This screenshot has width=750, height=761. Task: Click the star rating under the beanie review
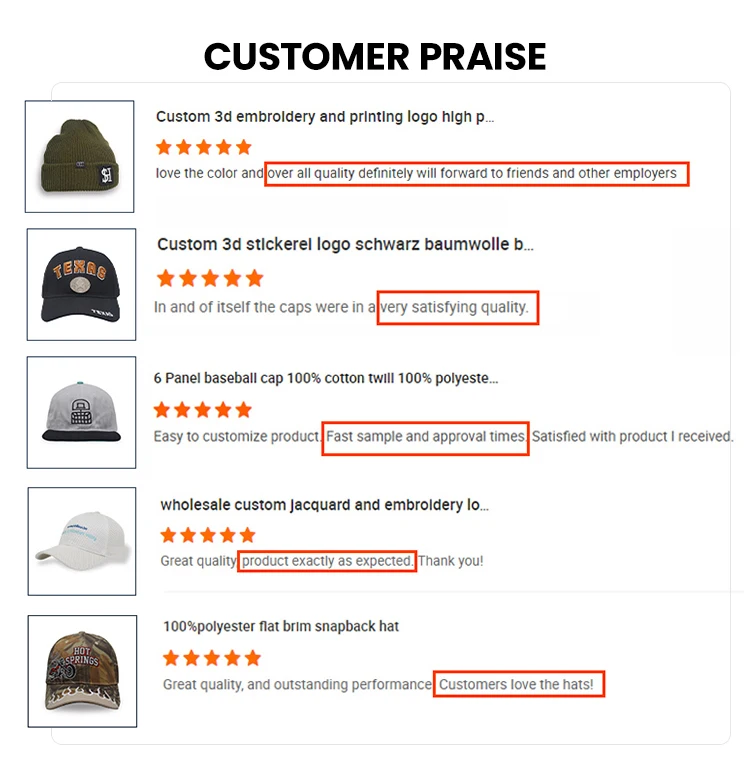[204, 147]
